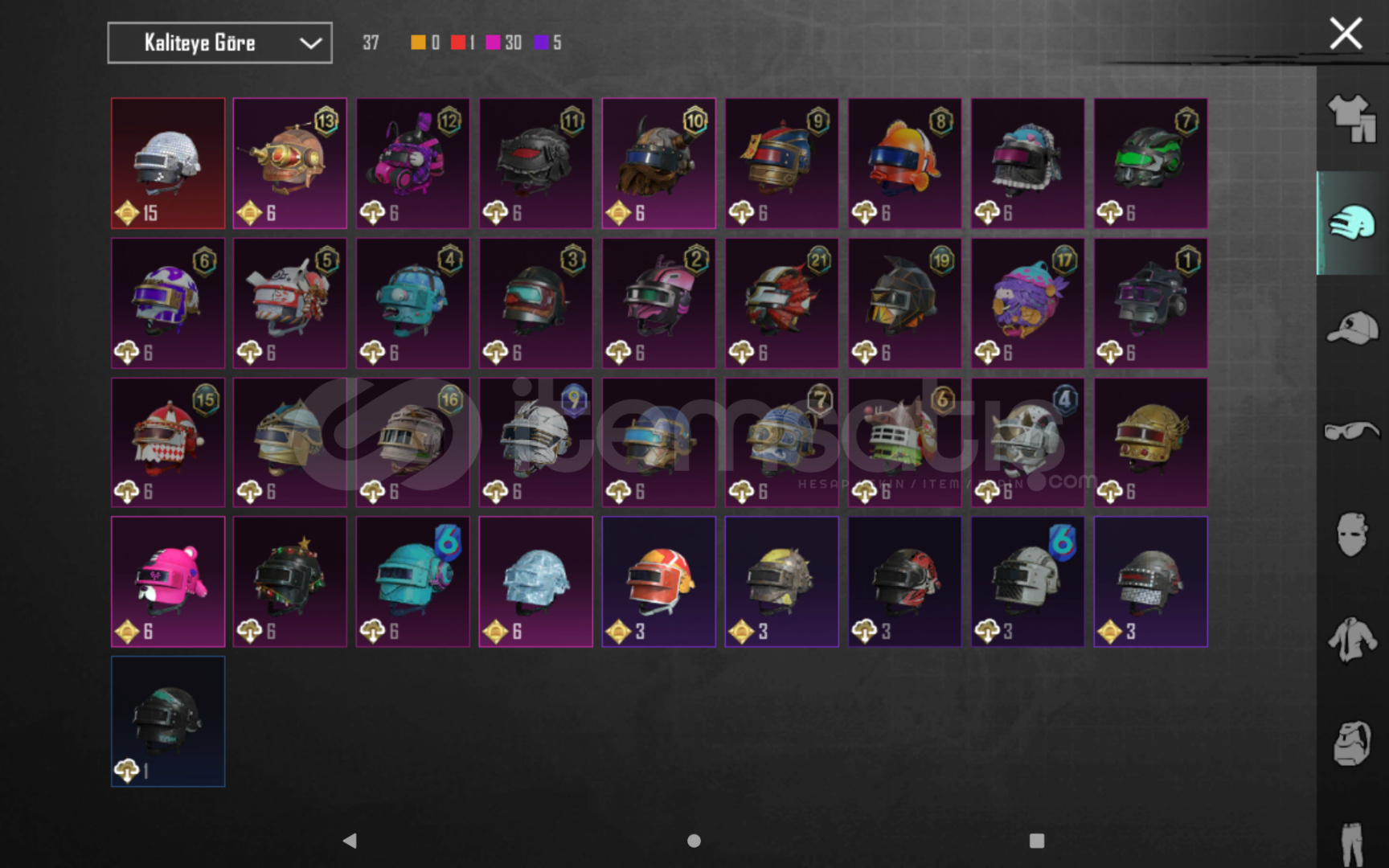Close the inventory with X button
The image size is (1389, 868).
click(1346, 34)
